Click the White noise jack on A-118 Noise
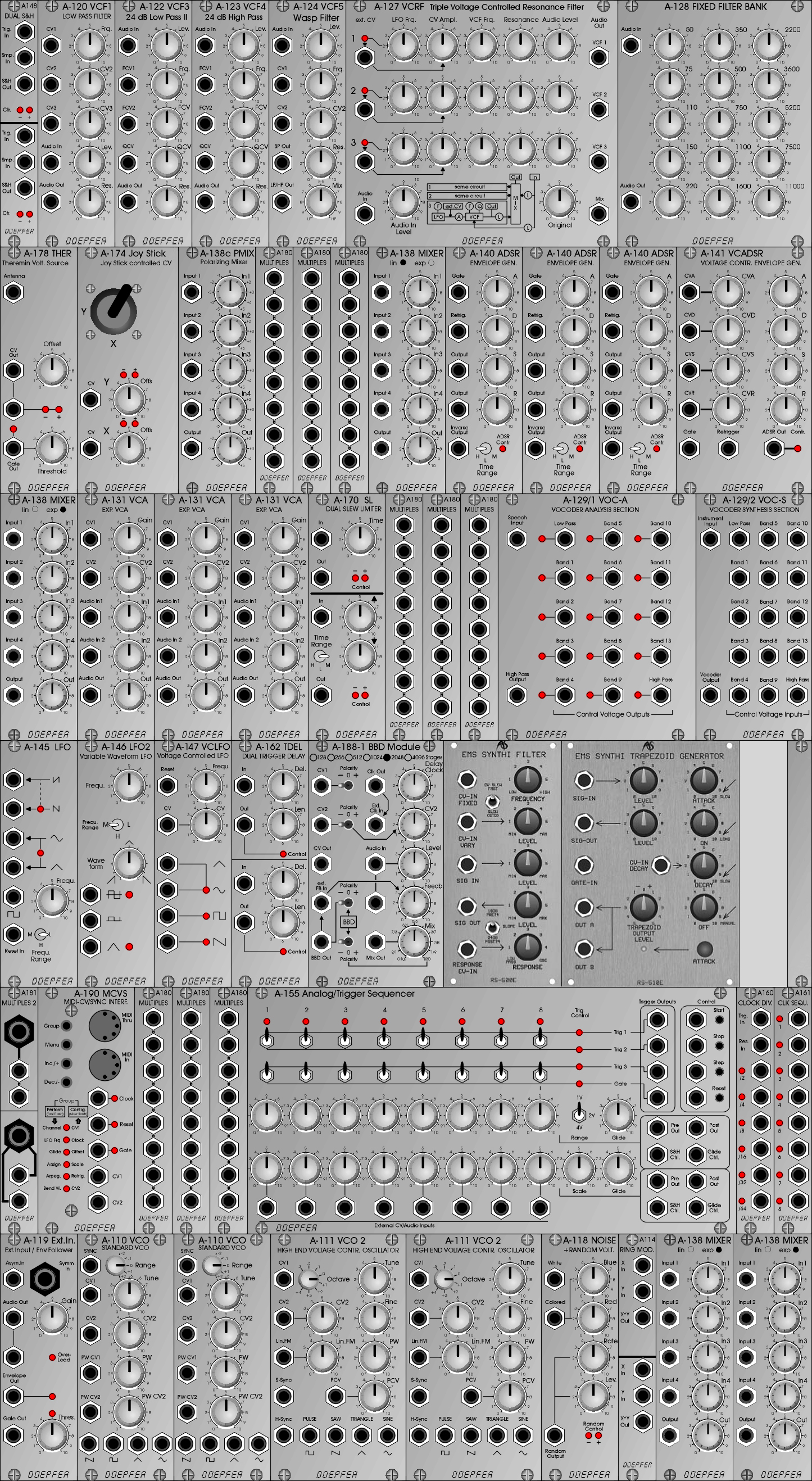The image size is (812, 1481). tap(555, 1279)
